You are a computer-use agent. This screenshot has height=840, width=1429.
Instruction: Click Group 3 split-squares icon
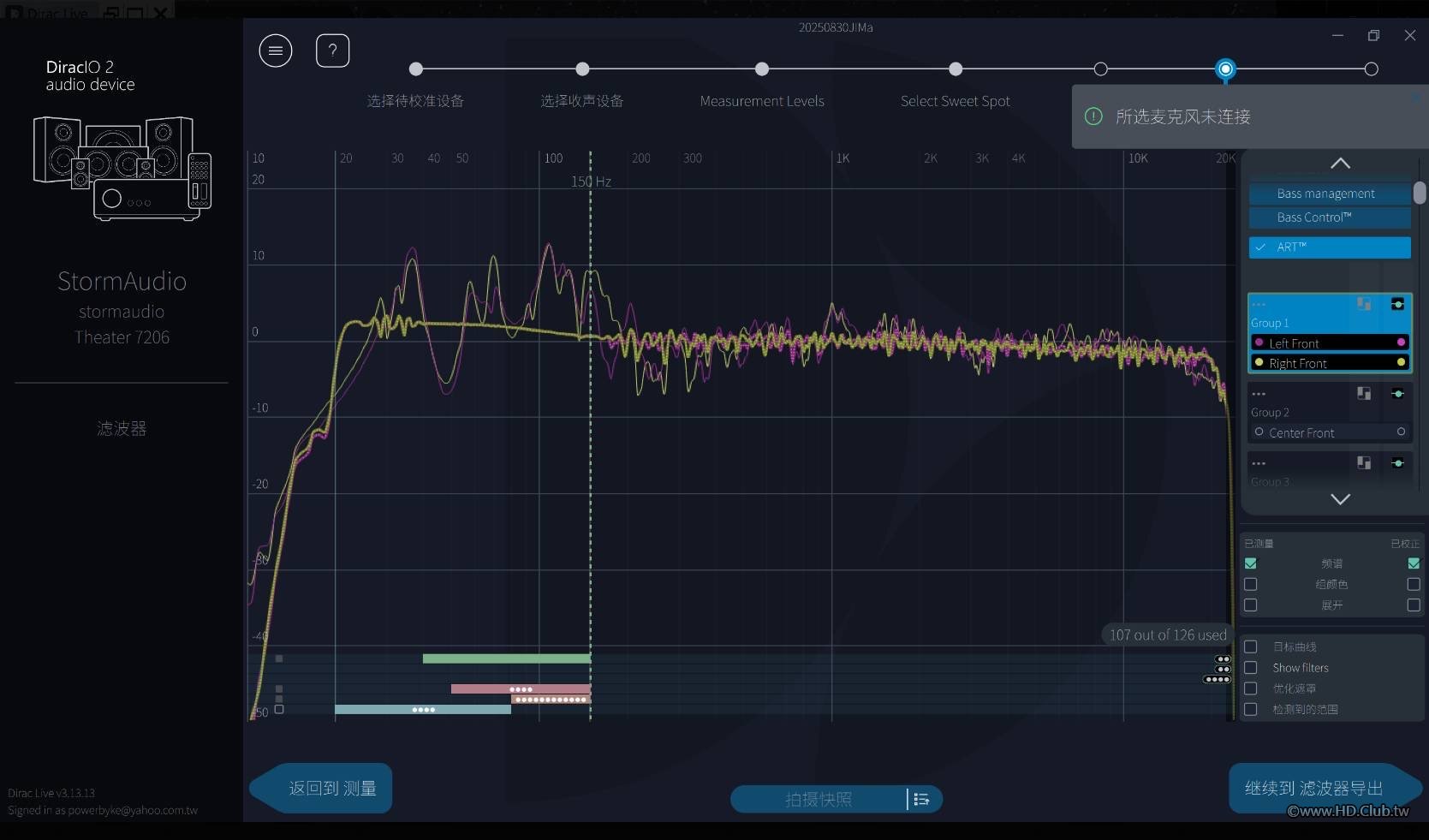click(1364, 463)
